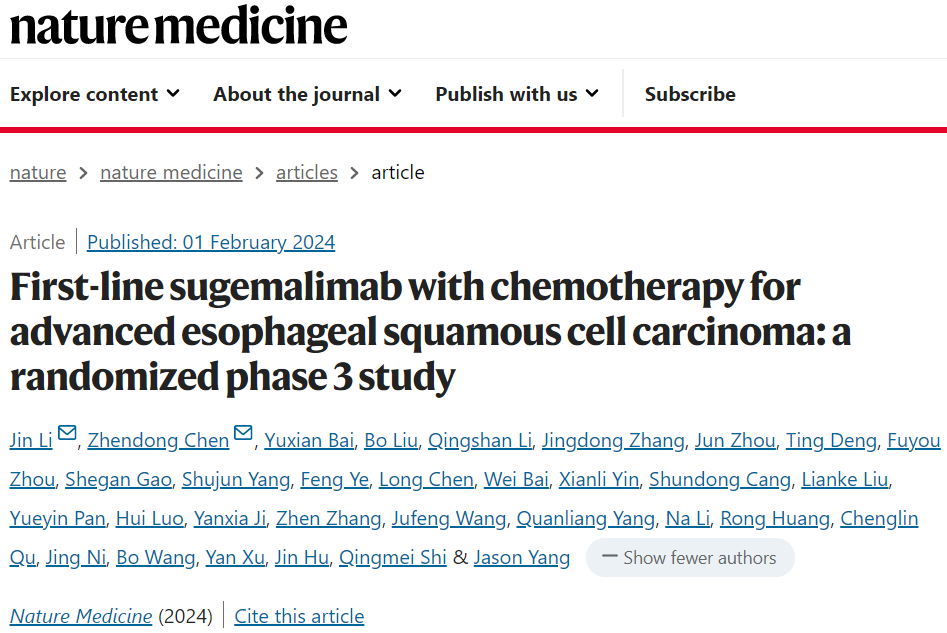Click envelope icon next to Jin Li
947x633 pixels.
(x=67, y=433)
